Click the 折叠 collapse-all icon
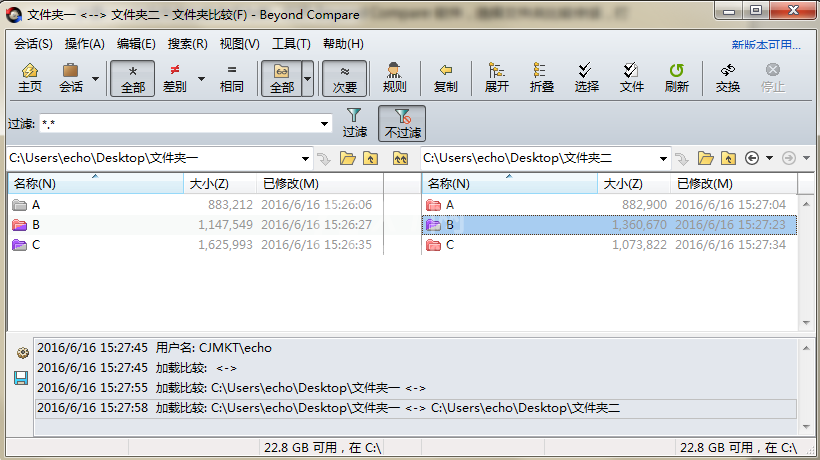 click(x=541, y=78)
